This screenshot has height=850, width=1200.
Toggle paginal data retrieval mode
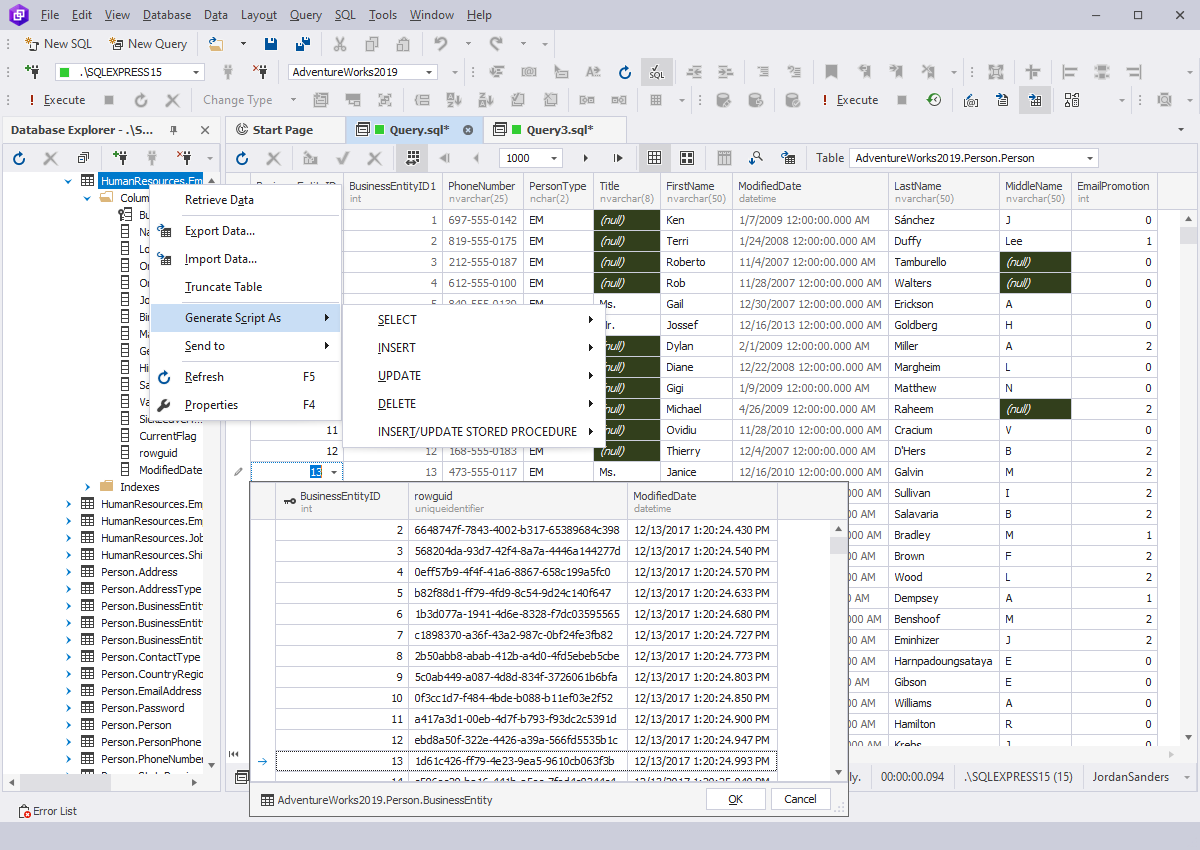(414, 157)
